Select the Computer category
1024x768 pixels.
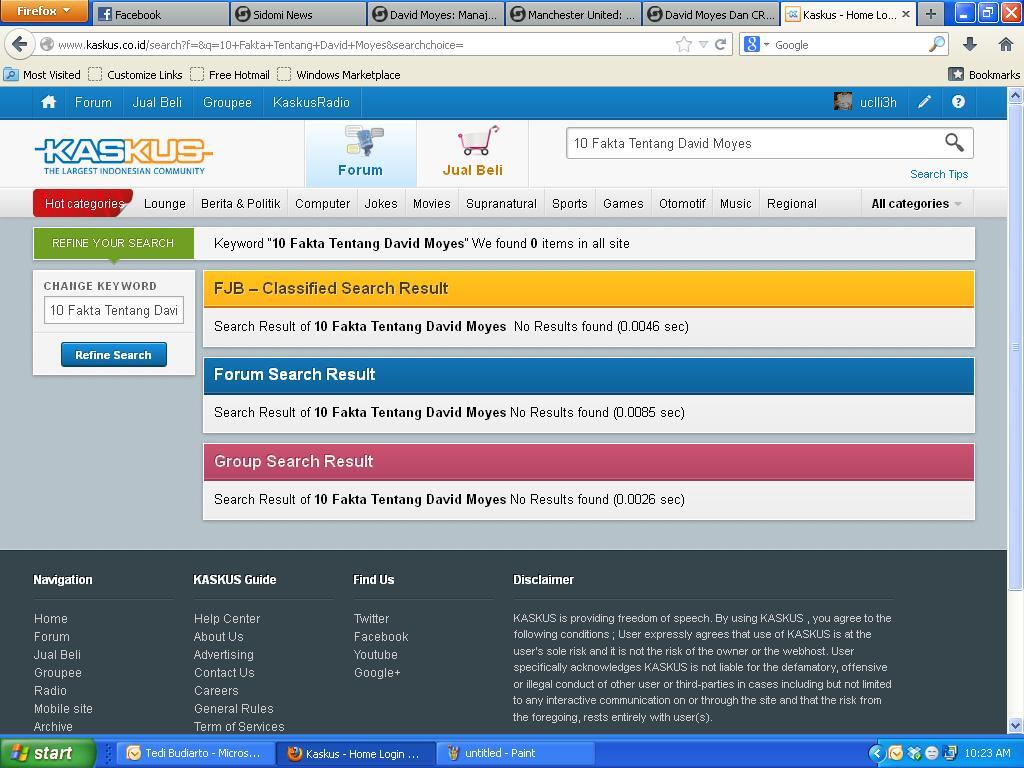pyautogui.click(x=323, y=204)
